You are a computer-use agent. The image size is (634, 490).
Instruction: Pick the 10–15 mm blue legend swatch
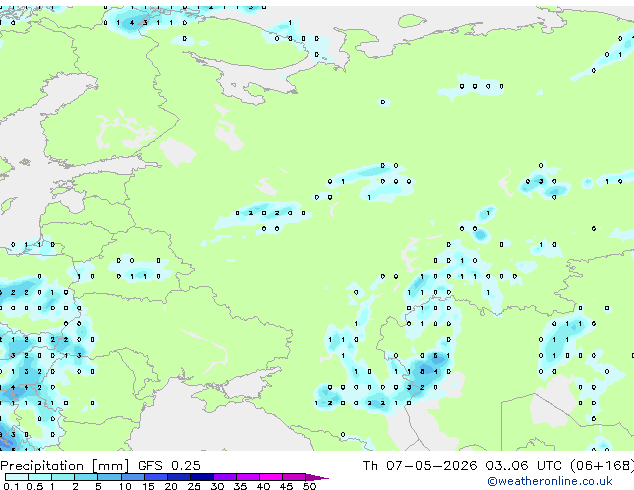tap(133, 477)
